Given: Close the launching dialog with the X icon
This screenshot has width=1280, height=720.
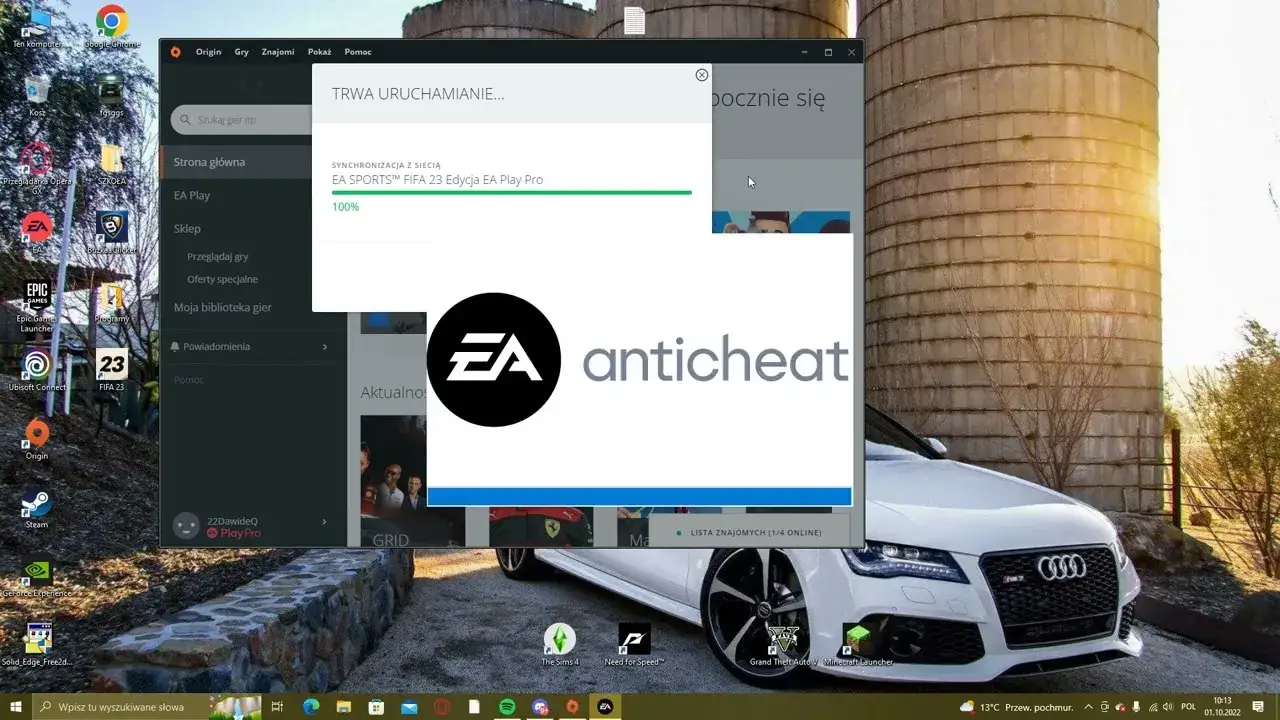Looking at the screenshot, I should (x=701, y=75).
